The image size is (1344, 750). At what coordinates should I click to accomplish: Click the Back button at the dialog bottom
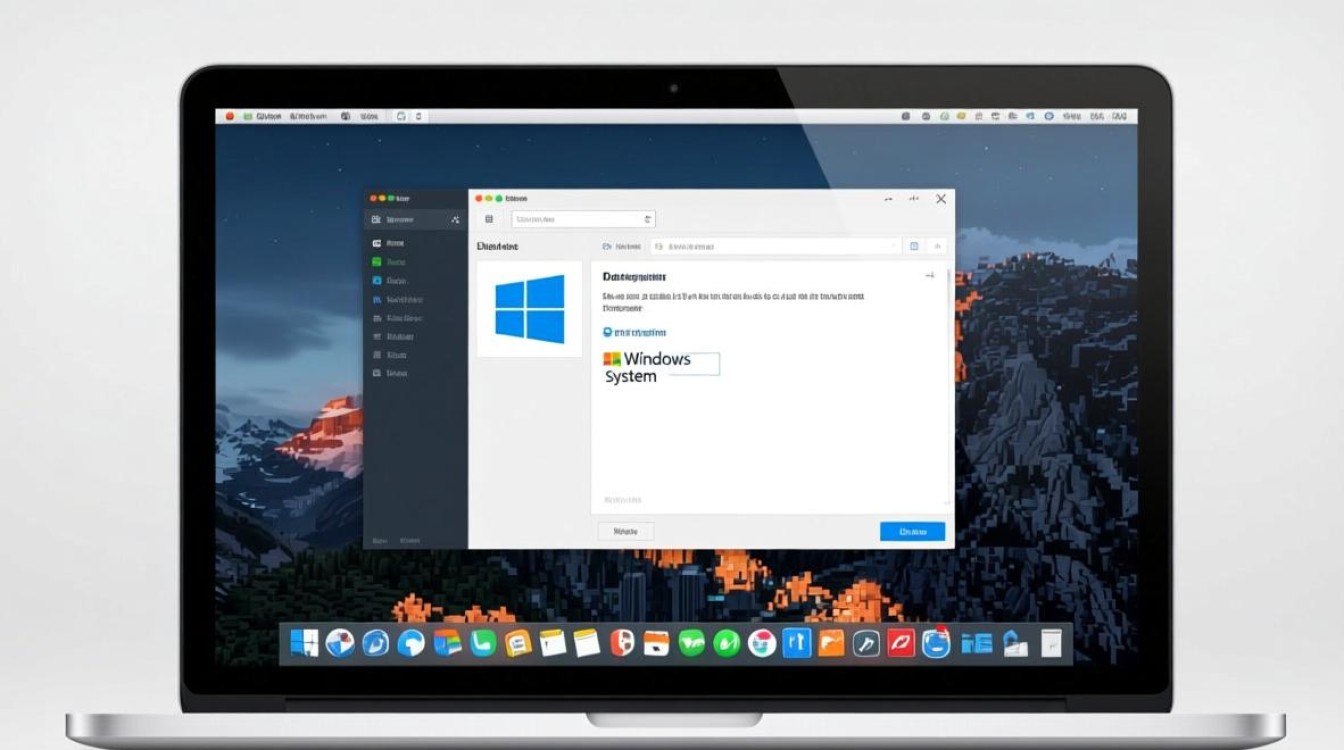[x=625, y=531]
